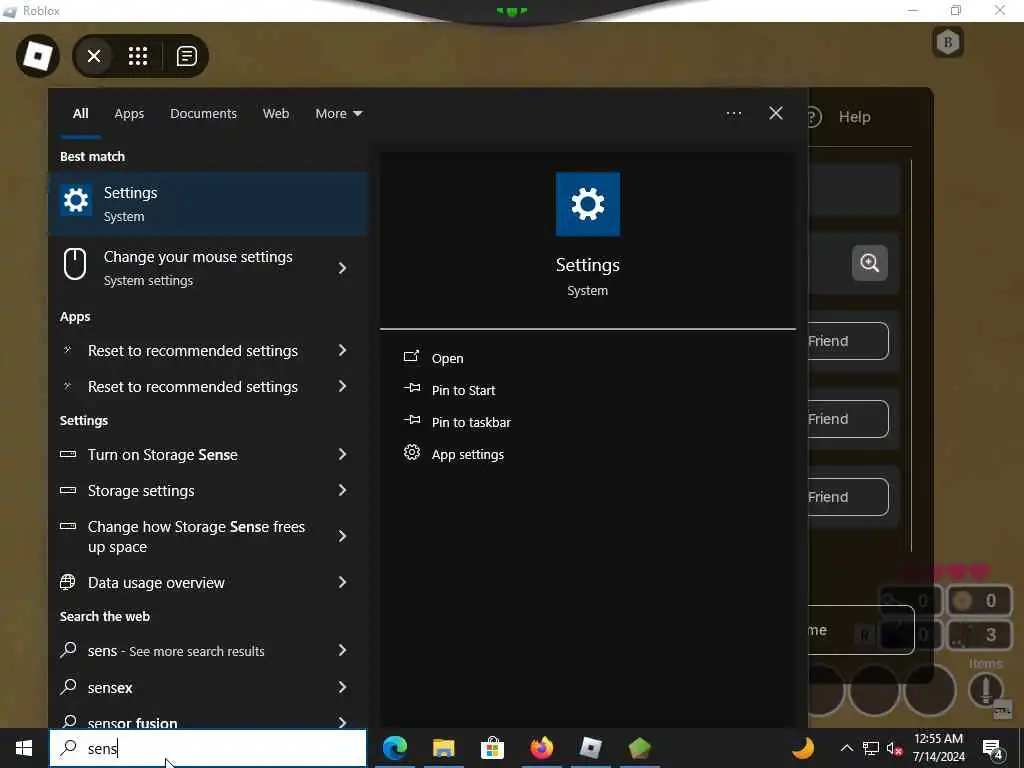Switch to the Web search tab
The height and width of the screenshot is (768, 1024).
coord(276,114)
